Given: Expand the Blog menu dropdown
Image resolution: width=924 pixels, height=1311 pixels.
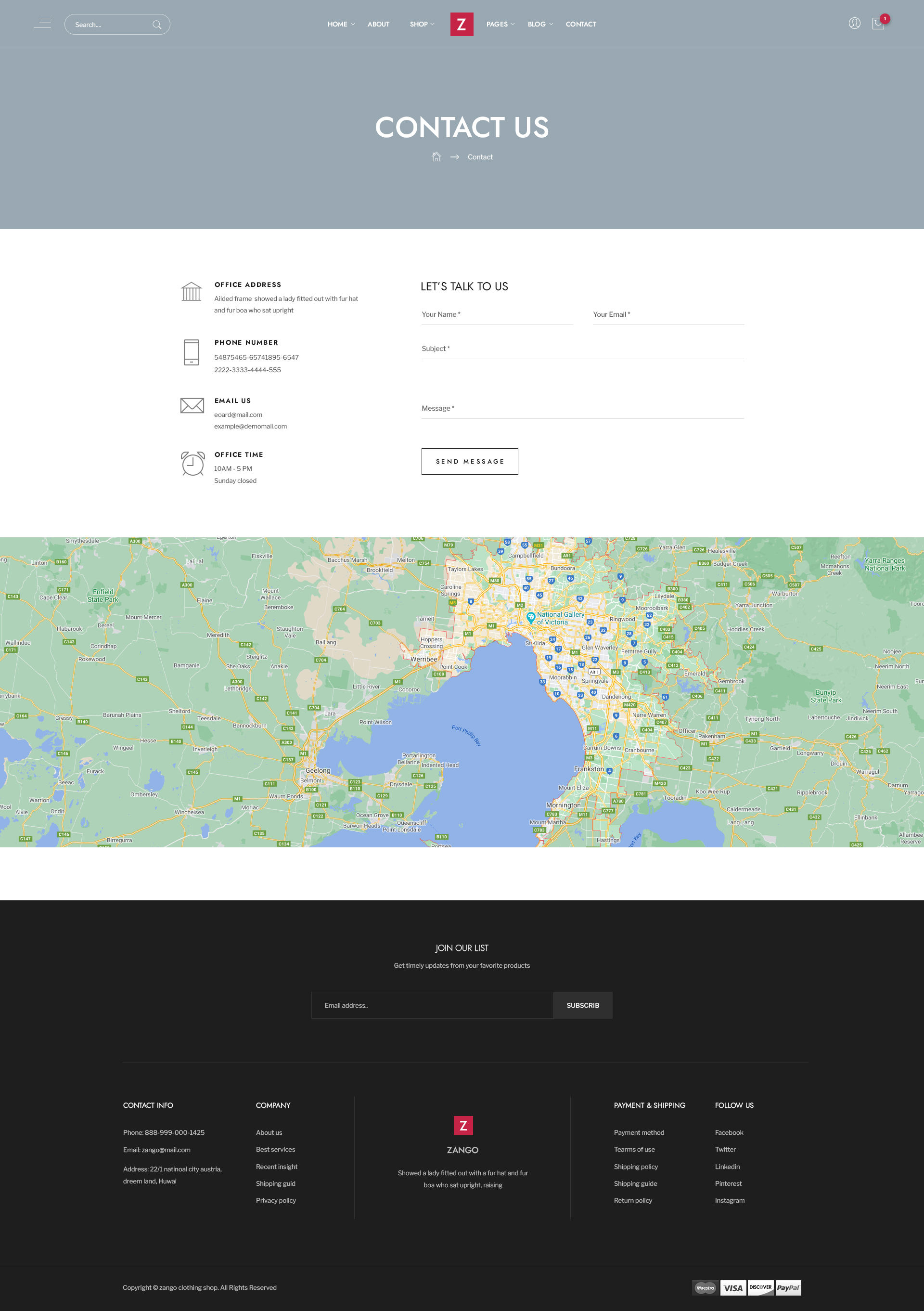Looking at the screenshot, I should 540,25.
